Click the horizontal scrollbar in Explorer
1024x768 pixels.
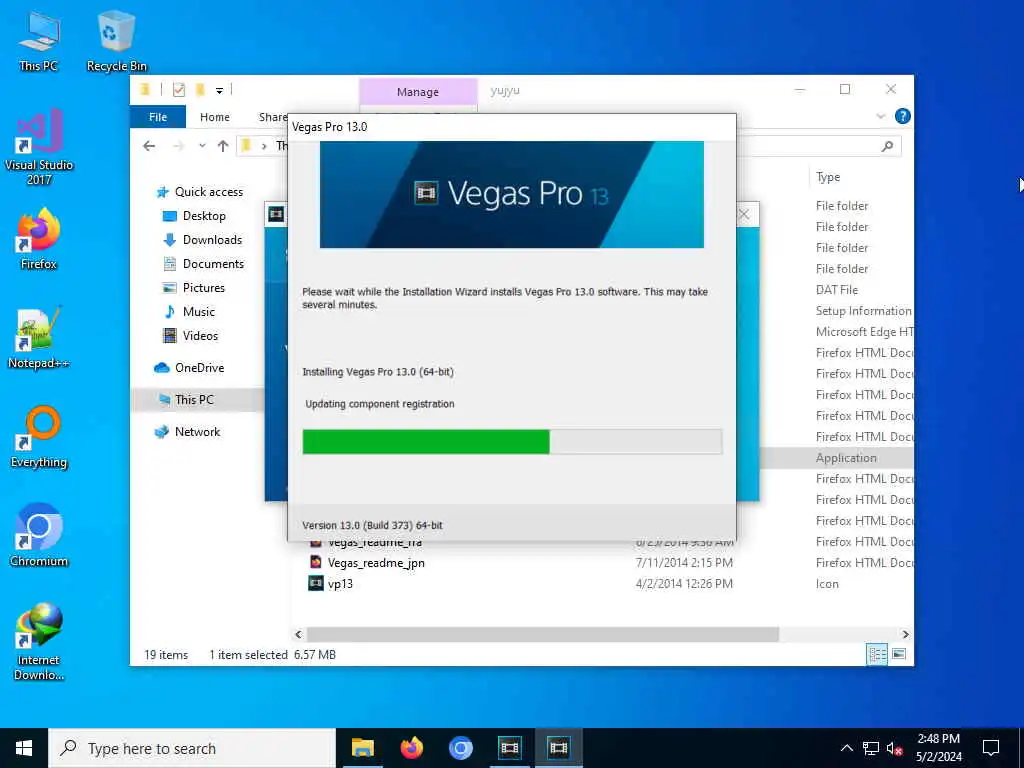point(542,634)
